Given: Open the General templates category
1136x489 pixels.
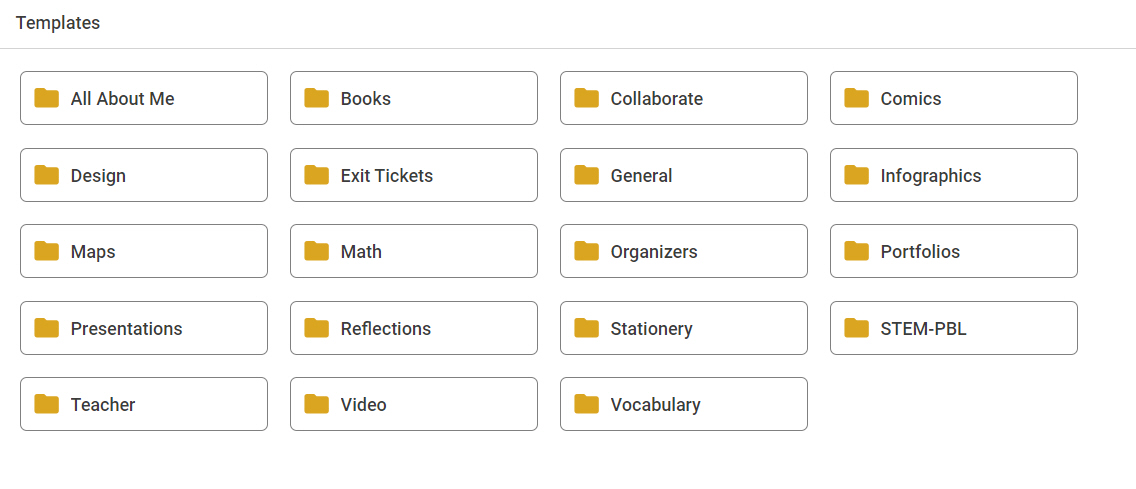Looking at the screenshot, I should point(684,175).
